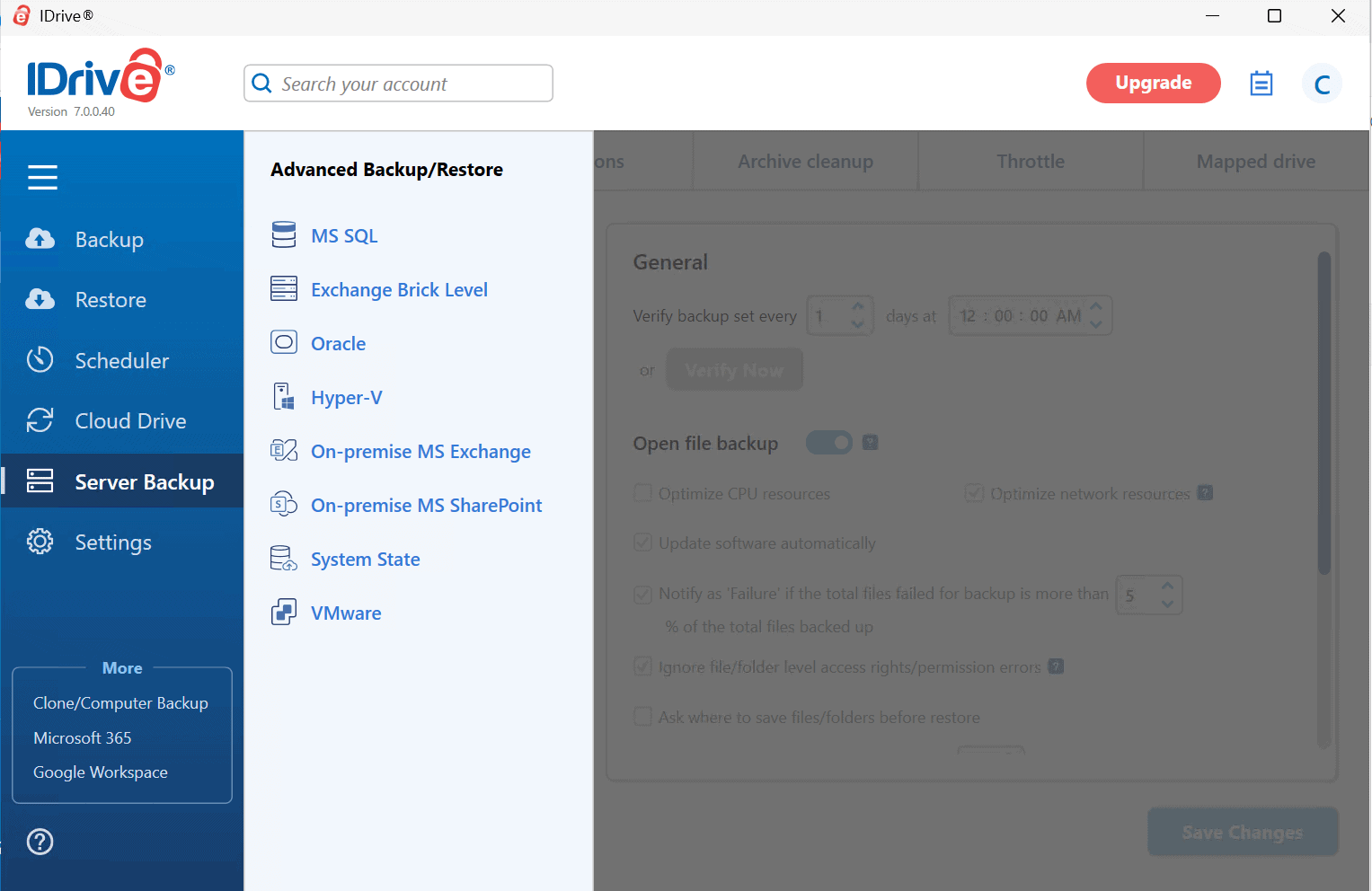The width and height of the screenshot is (1372, 891).
Task: Uncheck Ignore file/folder level access rights errors
Action: tap(643, 666)
